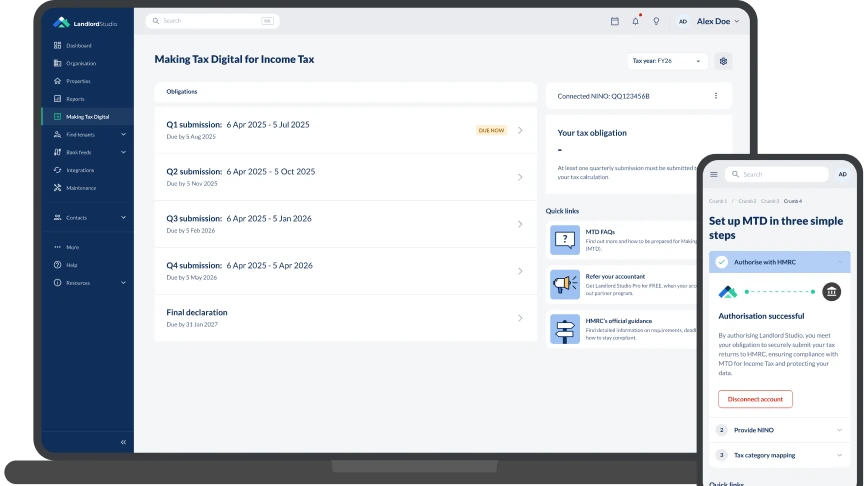The image size is (864, 486).
Task: Expand the Resources submenu chevron
Action: 123,283
